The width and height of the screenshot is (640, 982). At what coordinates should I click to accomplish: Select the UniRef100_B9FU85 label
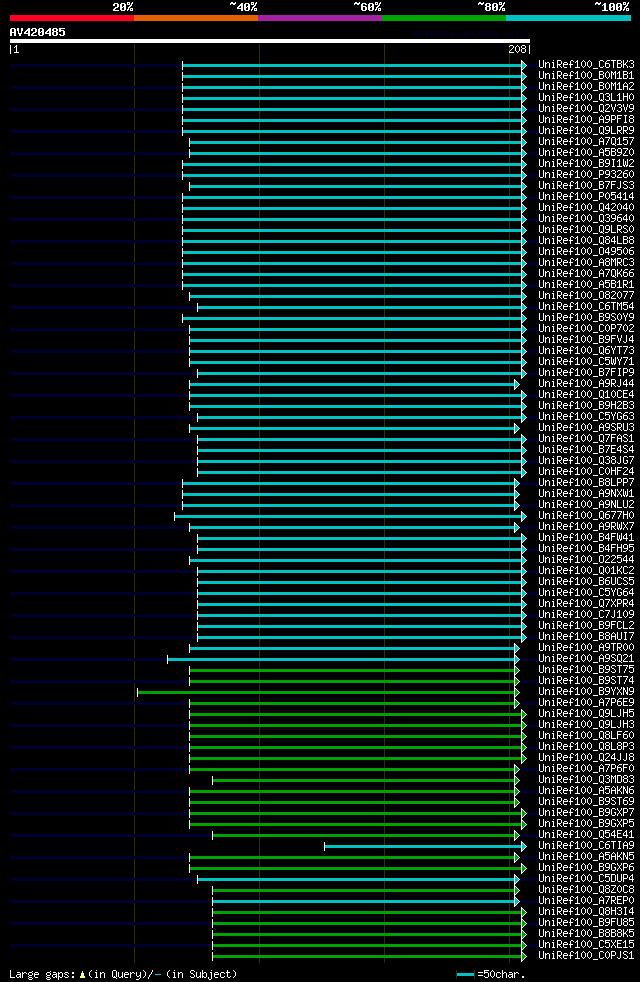(586, 923)
